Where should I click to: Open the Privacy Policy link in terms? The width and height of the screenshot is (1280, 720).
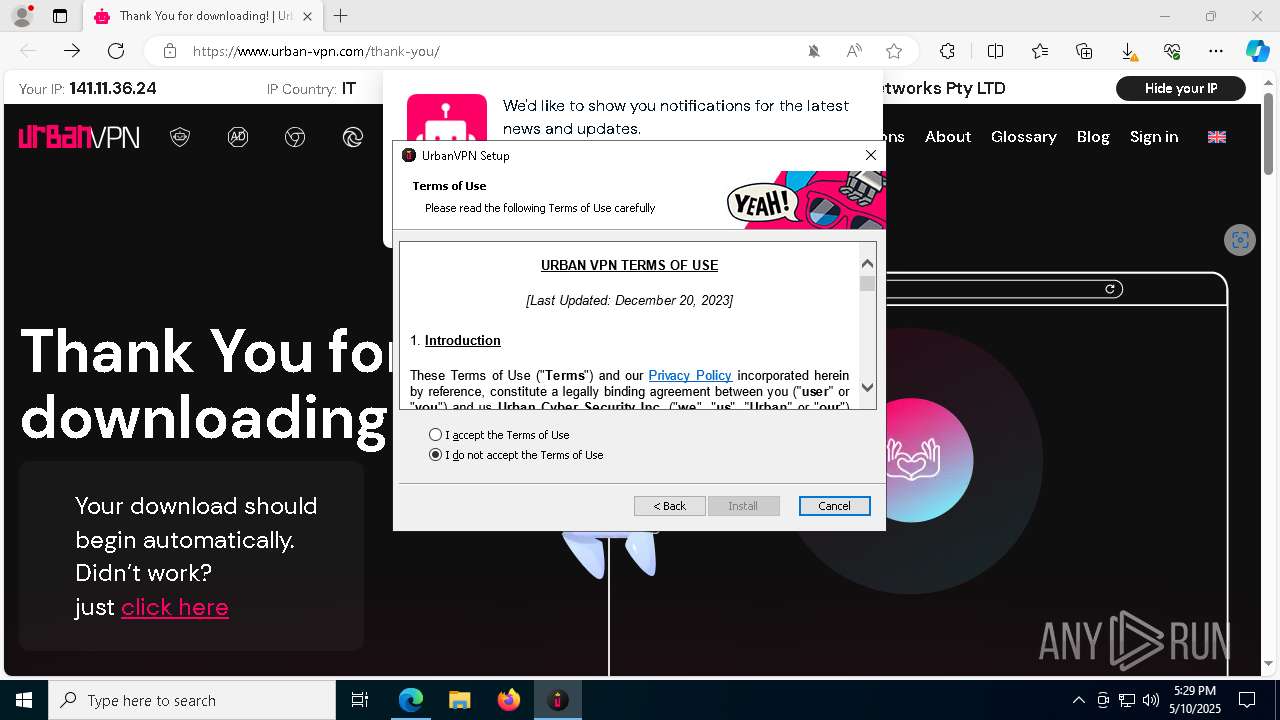690,375
